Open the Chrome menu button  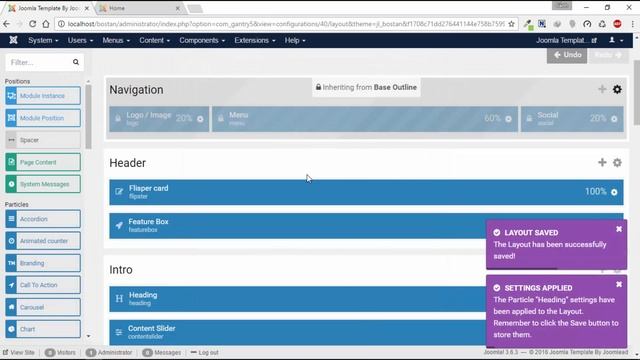633,24
